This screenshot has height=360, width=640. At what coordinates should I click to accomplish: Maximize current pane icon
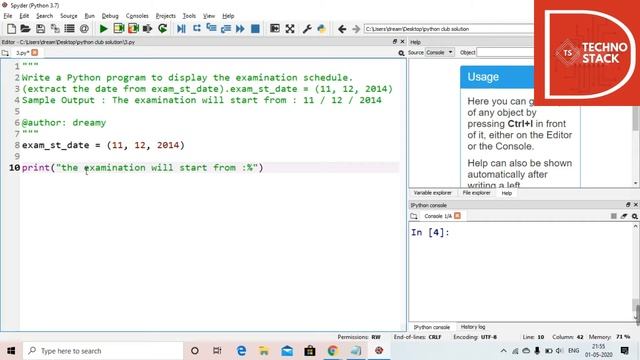coord(275,29)
